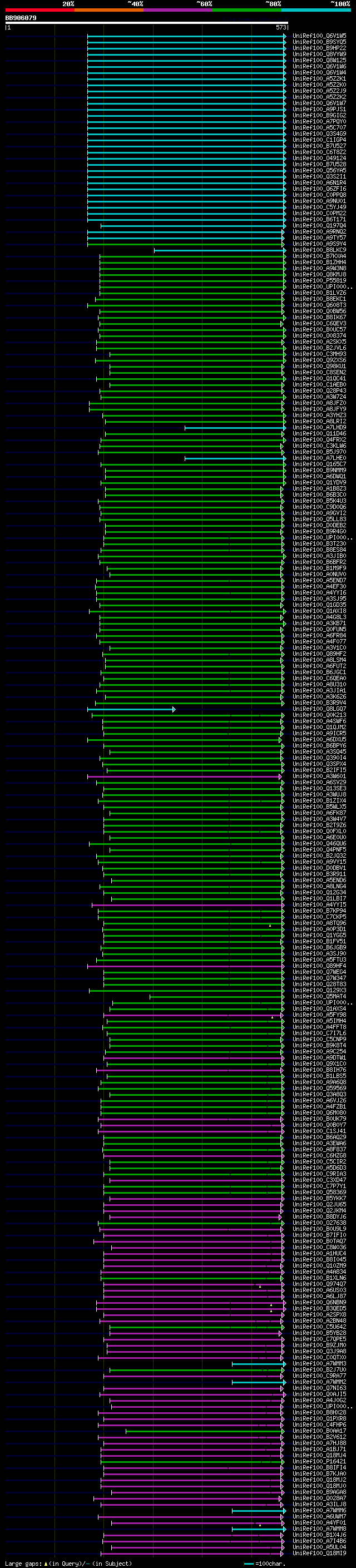This screenshot has width=356, height=1568.
Task: Open hit UniRef100_B8IK67
Action: click(x=319, y=318)
